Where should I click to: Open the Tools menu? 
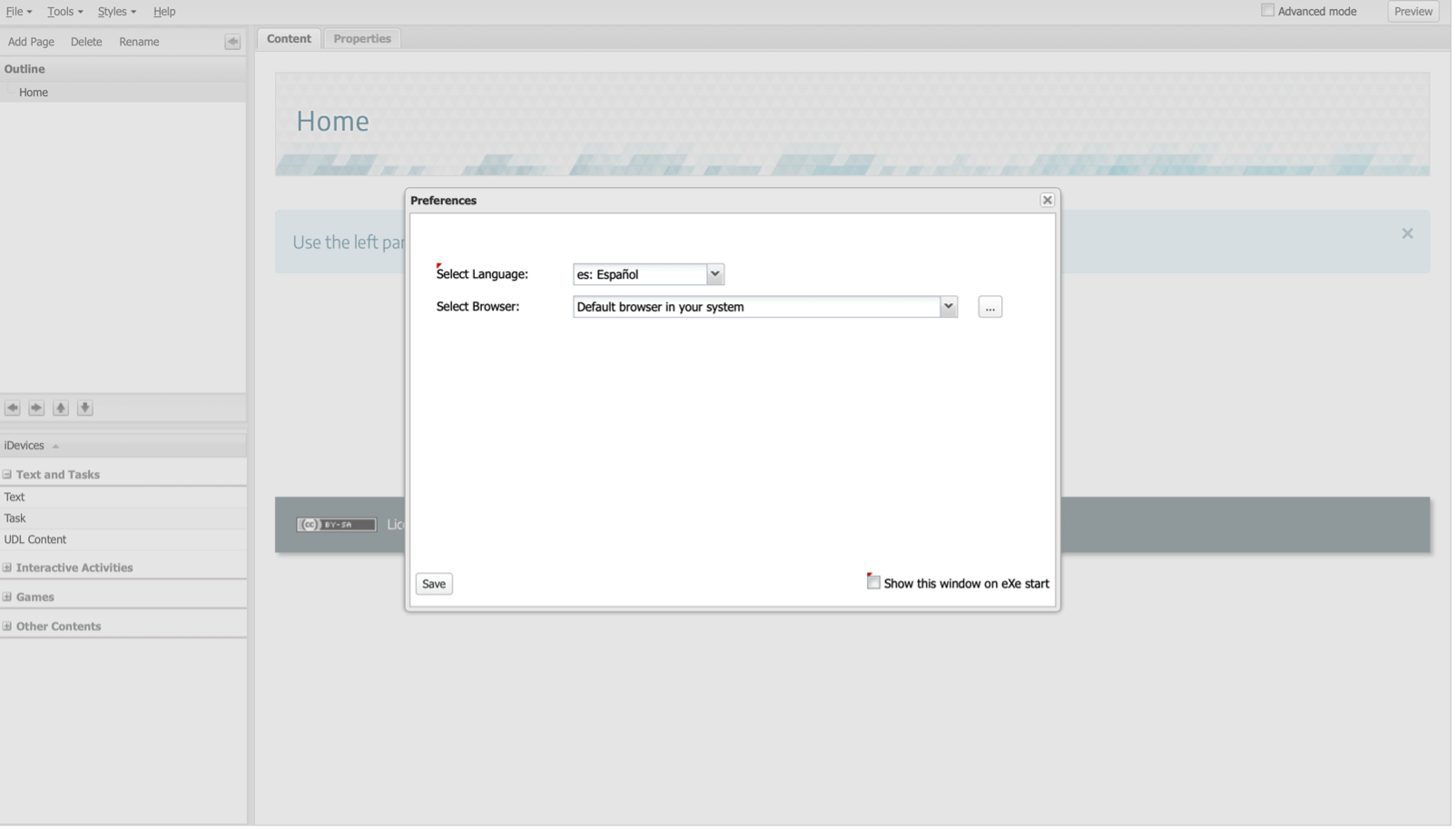pyautogui.click(x=64, y=12)
